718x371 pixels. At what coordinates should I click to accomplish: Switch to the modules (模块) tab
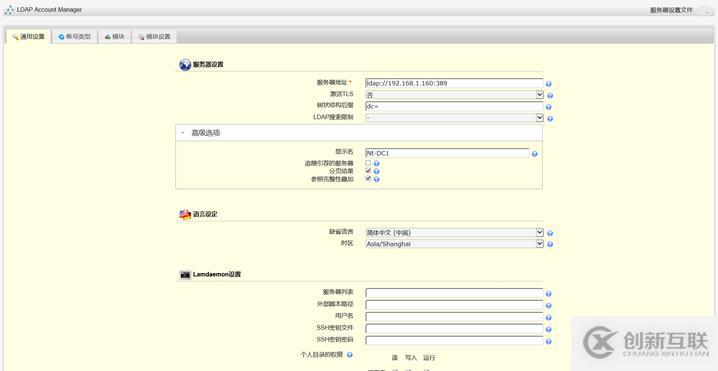click(114, 37)
